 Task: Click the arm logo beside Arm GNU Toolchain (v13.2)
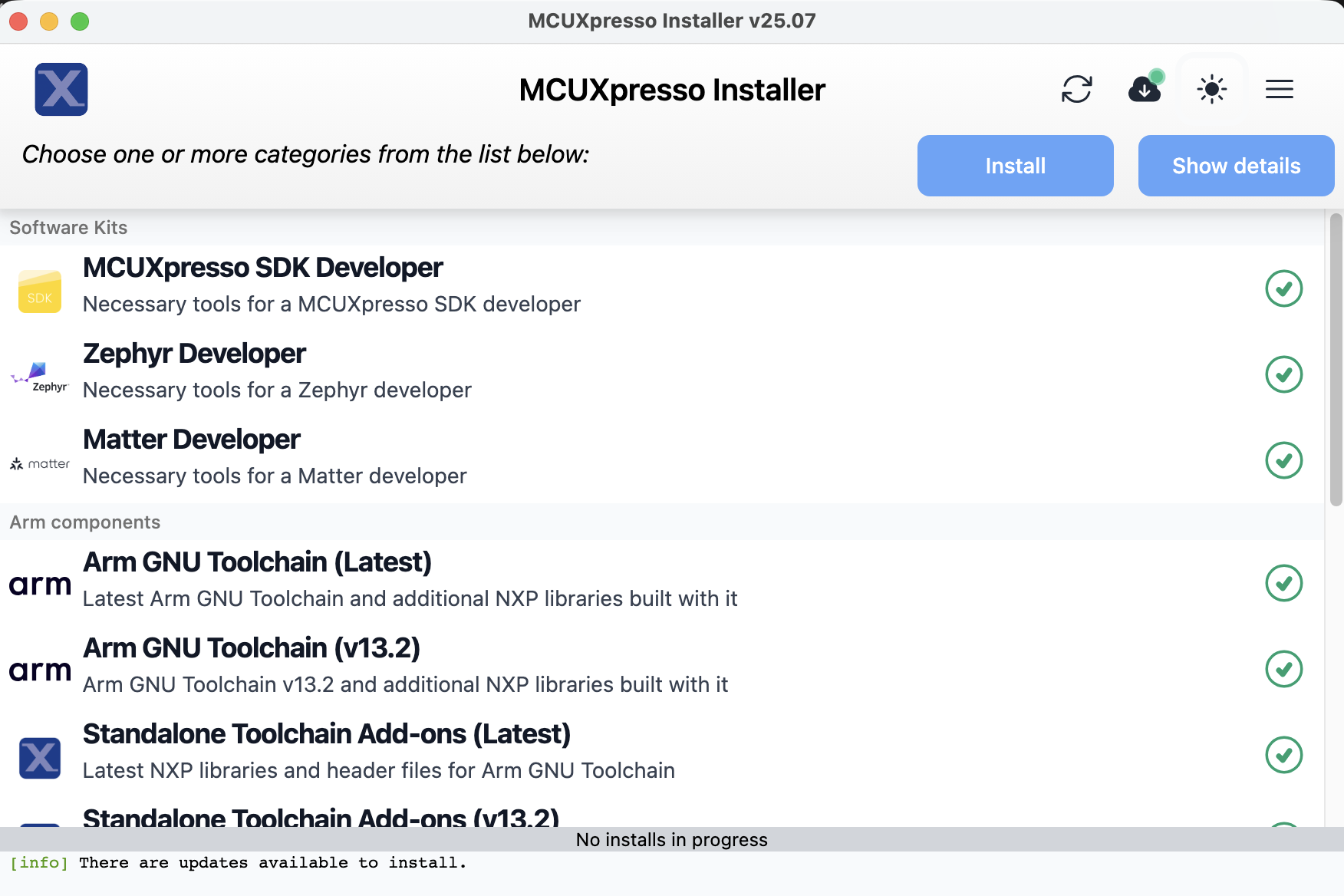tap(39, 671)
